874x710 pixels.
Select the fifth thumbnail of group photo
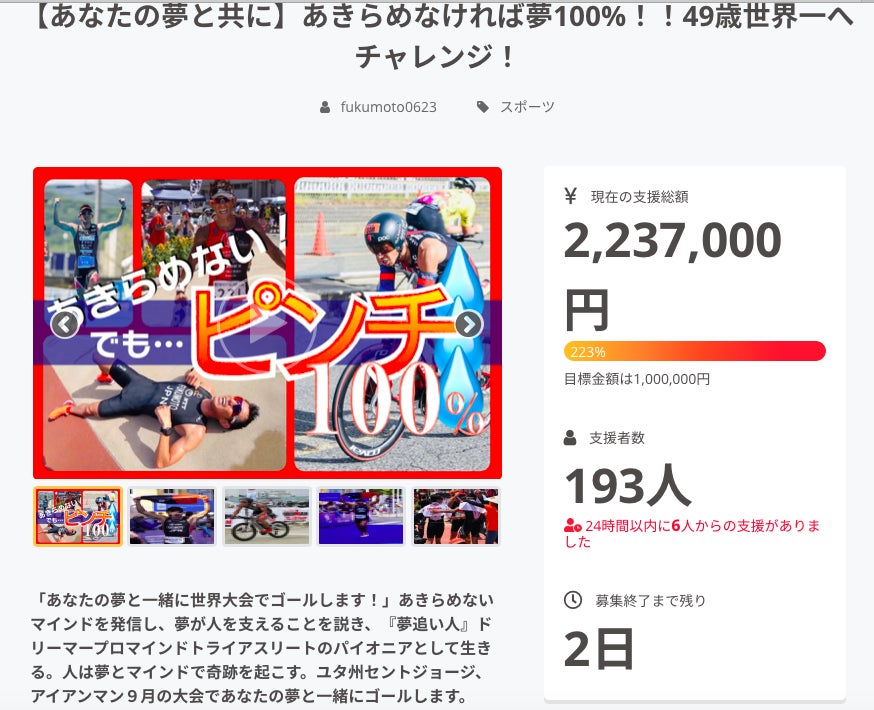(456, 516)
